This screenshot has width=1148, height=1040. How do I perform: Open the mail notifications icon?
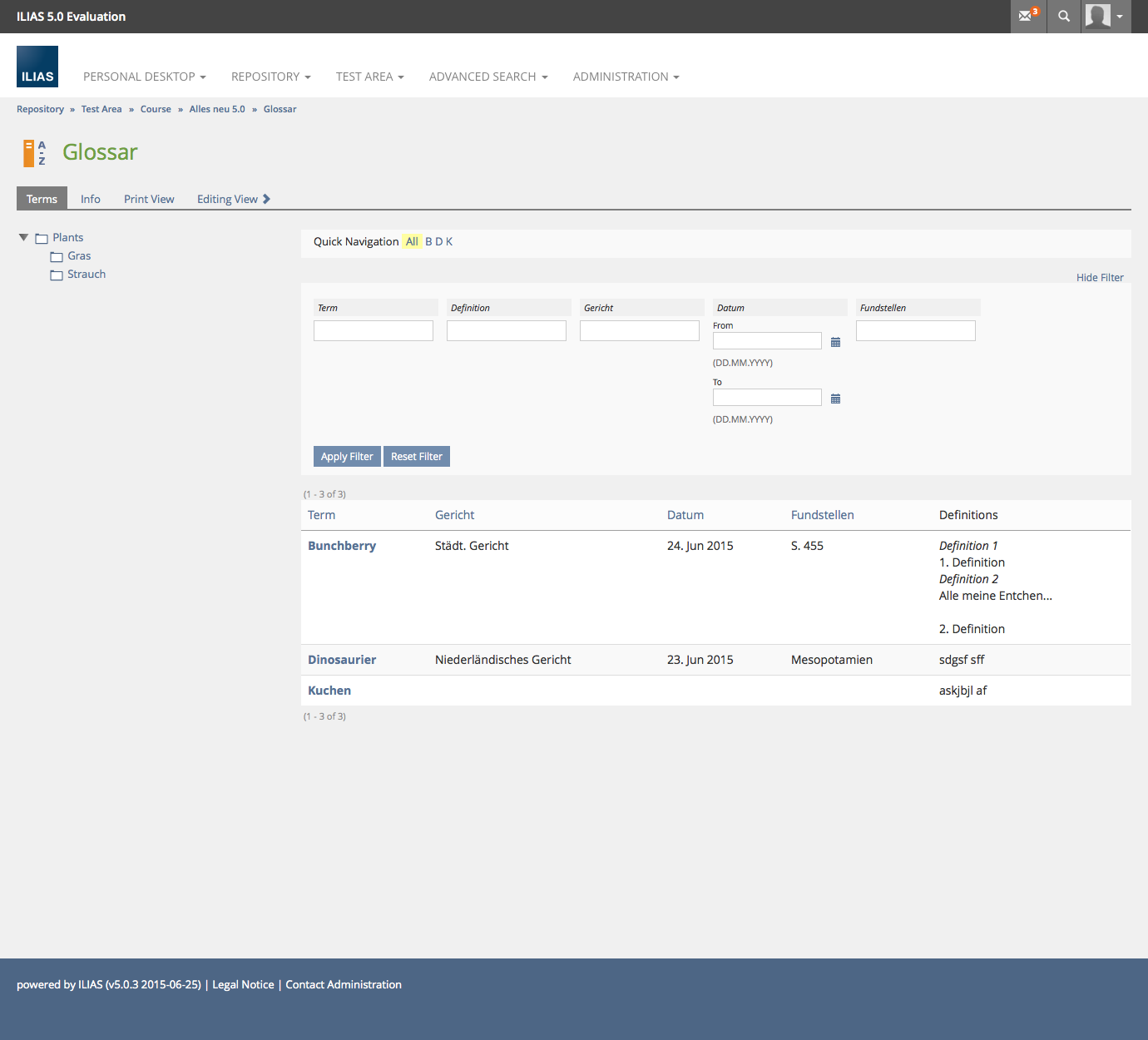click(1028, 16)
